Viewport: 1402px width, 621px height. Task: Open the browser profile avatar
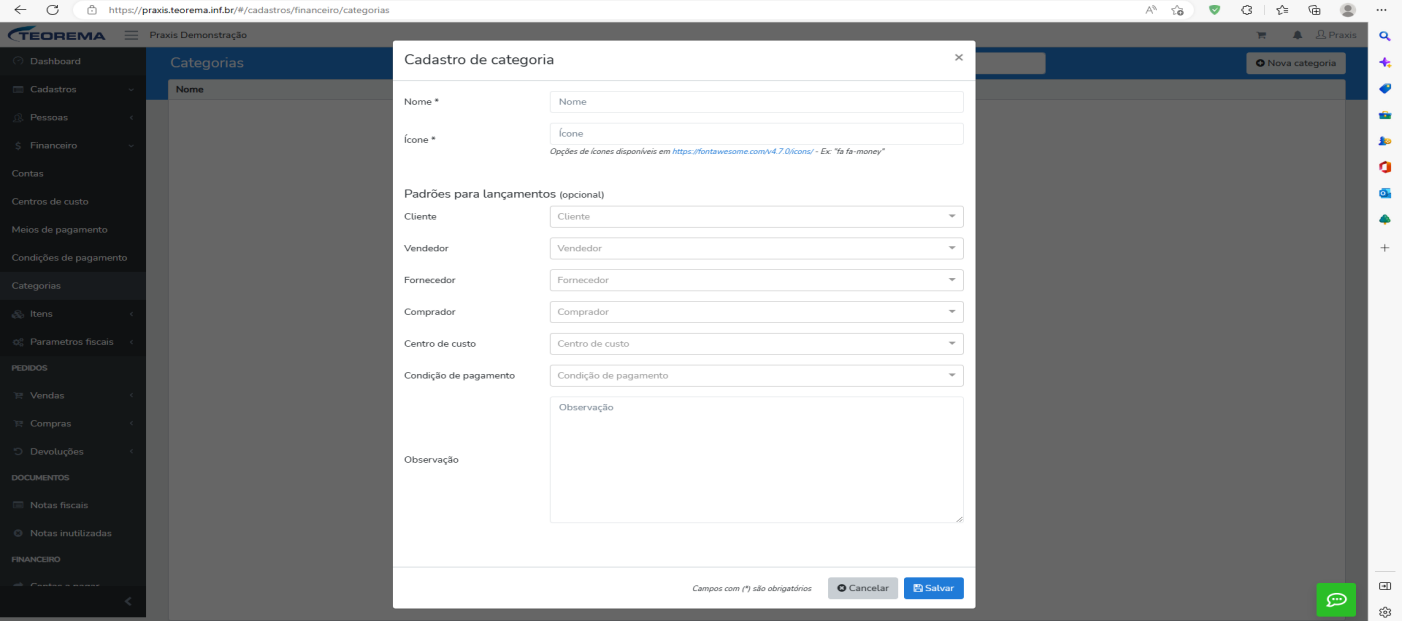[x=1348, y=9]
